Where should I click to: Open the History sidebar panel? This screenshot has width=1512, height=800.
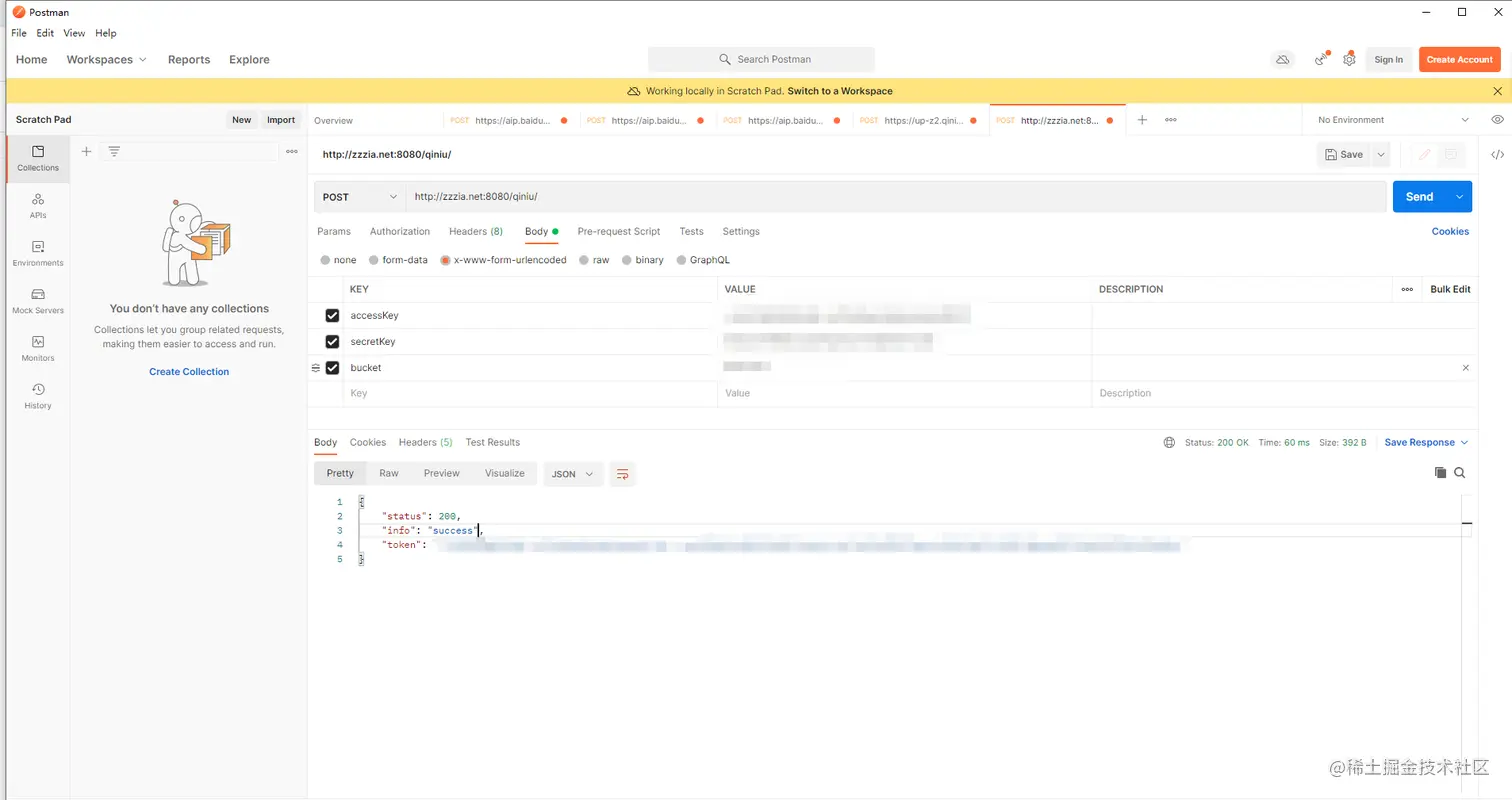38,396
